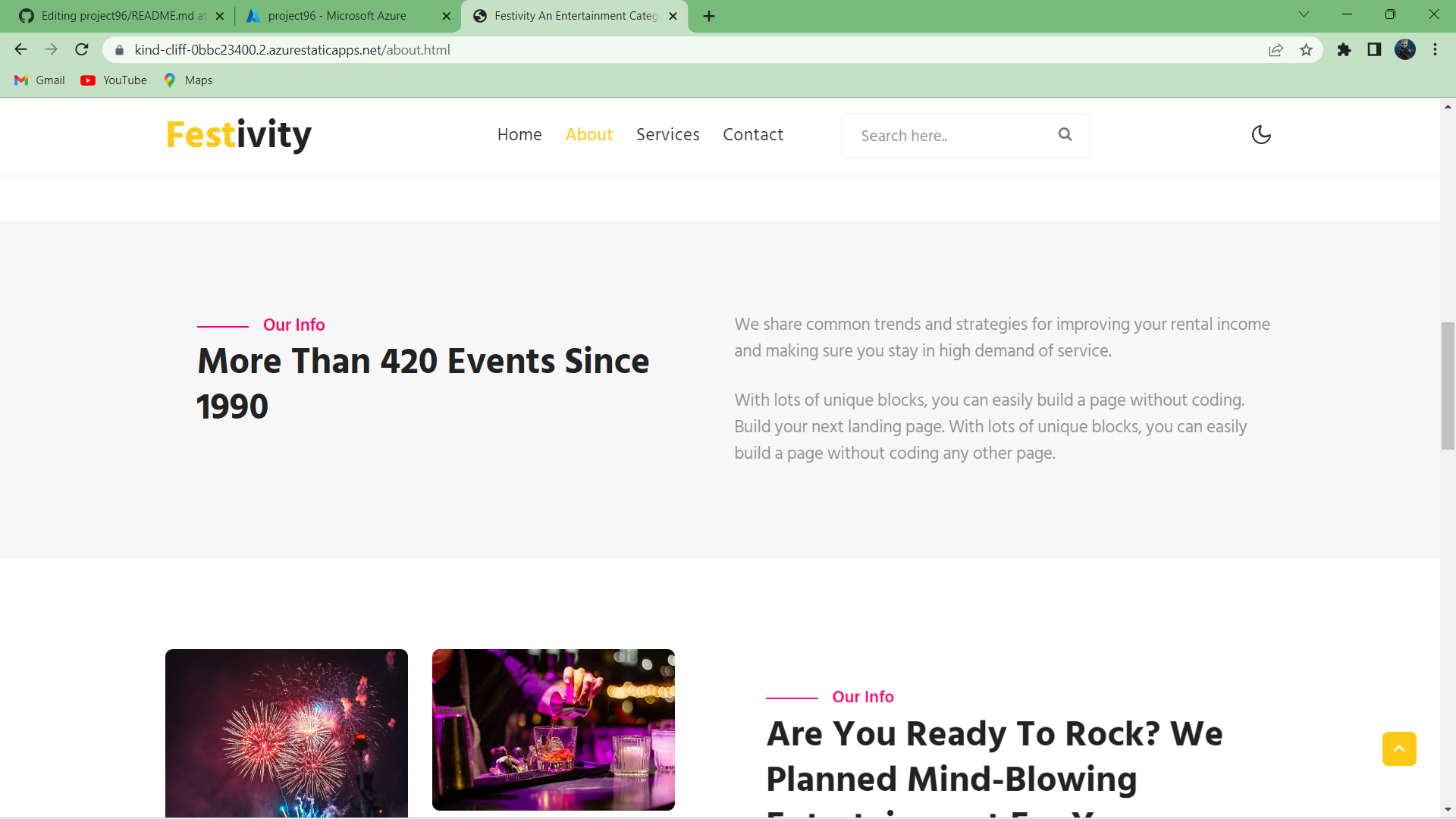Select Services in the navigation menu
Image resolution: width=1456 pixels, height=819 pixels.
(667, 135)
